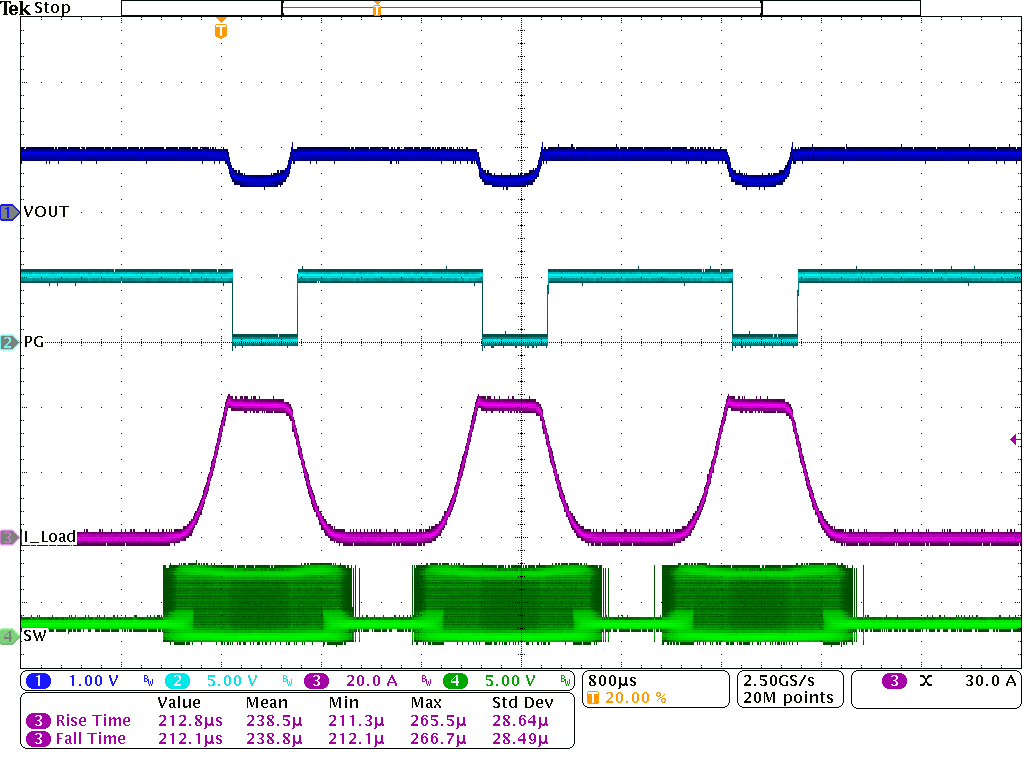Click the Std Dev column header
This screenshot has height=768, width=1024.
pos(522,702)
